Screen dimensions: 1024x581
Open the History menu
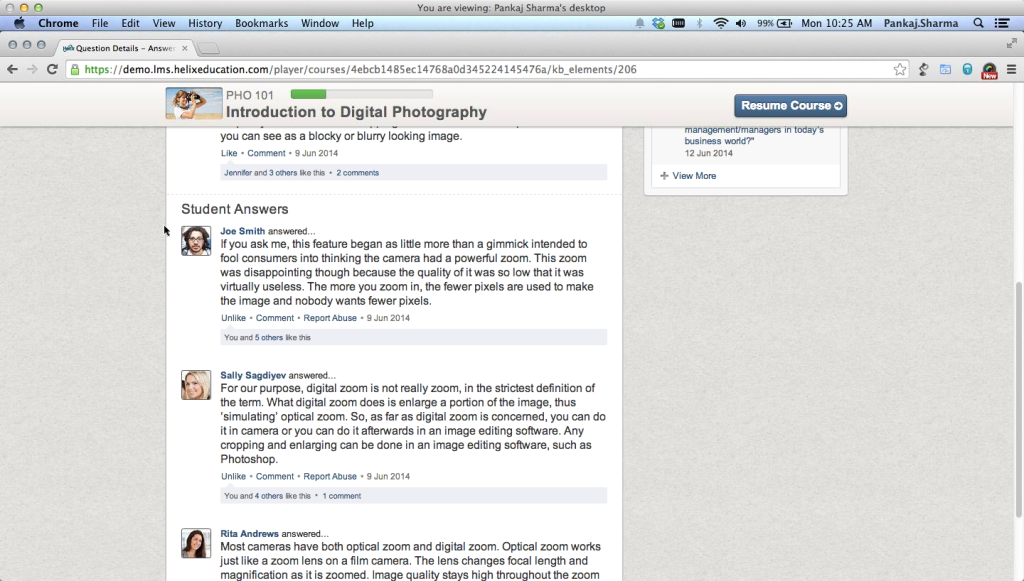205,24
